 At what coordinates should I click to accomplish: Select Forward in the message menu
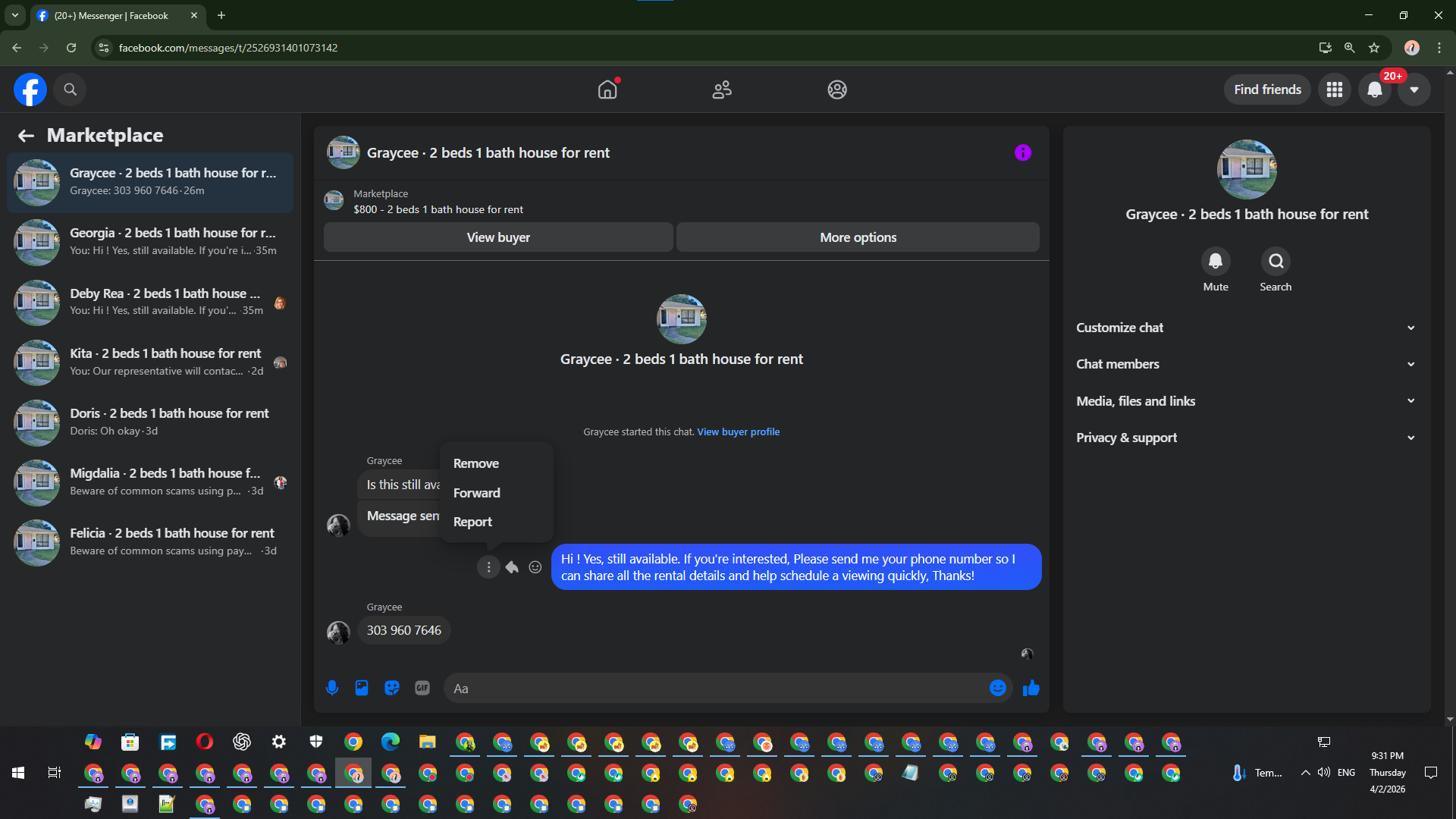click(497, 493)
